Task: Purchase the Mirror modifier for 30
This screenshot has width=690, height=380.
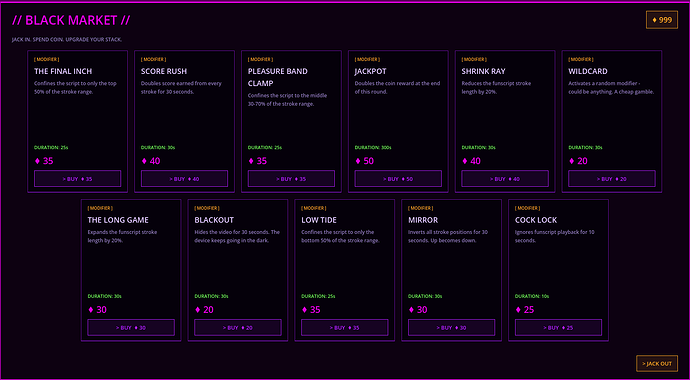Action: [451, 327]
